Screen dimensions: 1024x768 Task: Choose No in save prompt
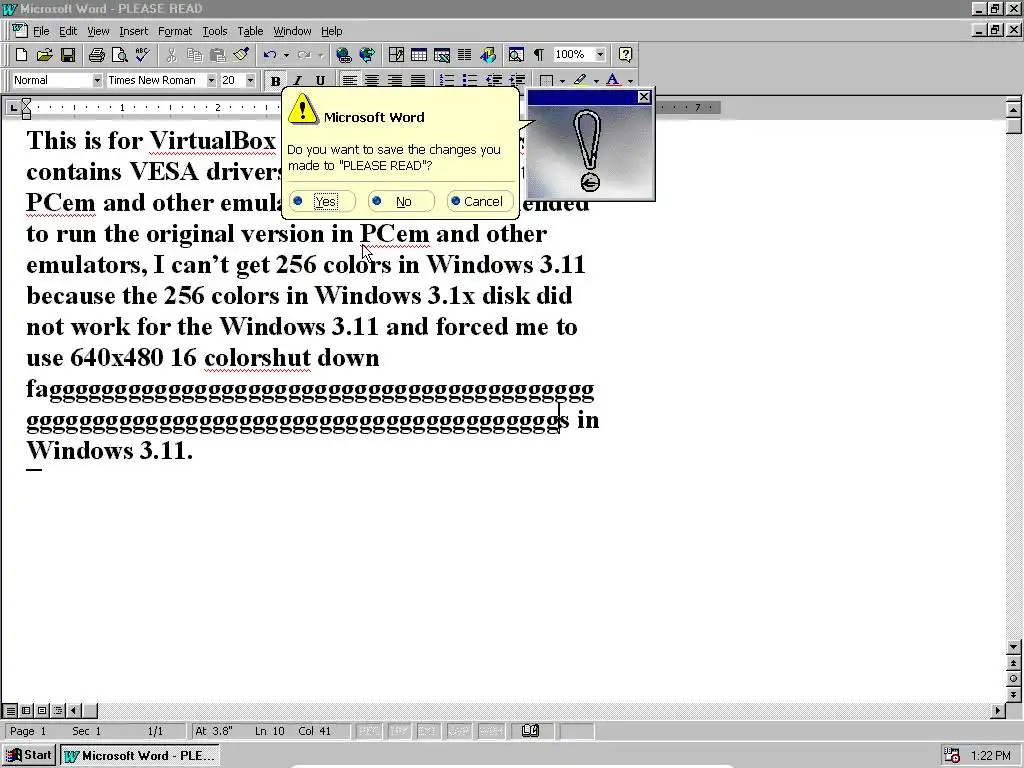(x=401, y=201)
